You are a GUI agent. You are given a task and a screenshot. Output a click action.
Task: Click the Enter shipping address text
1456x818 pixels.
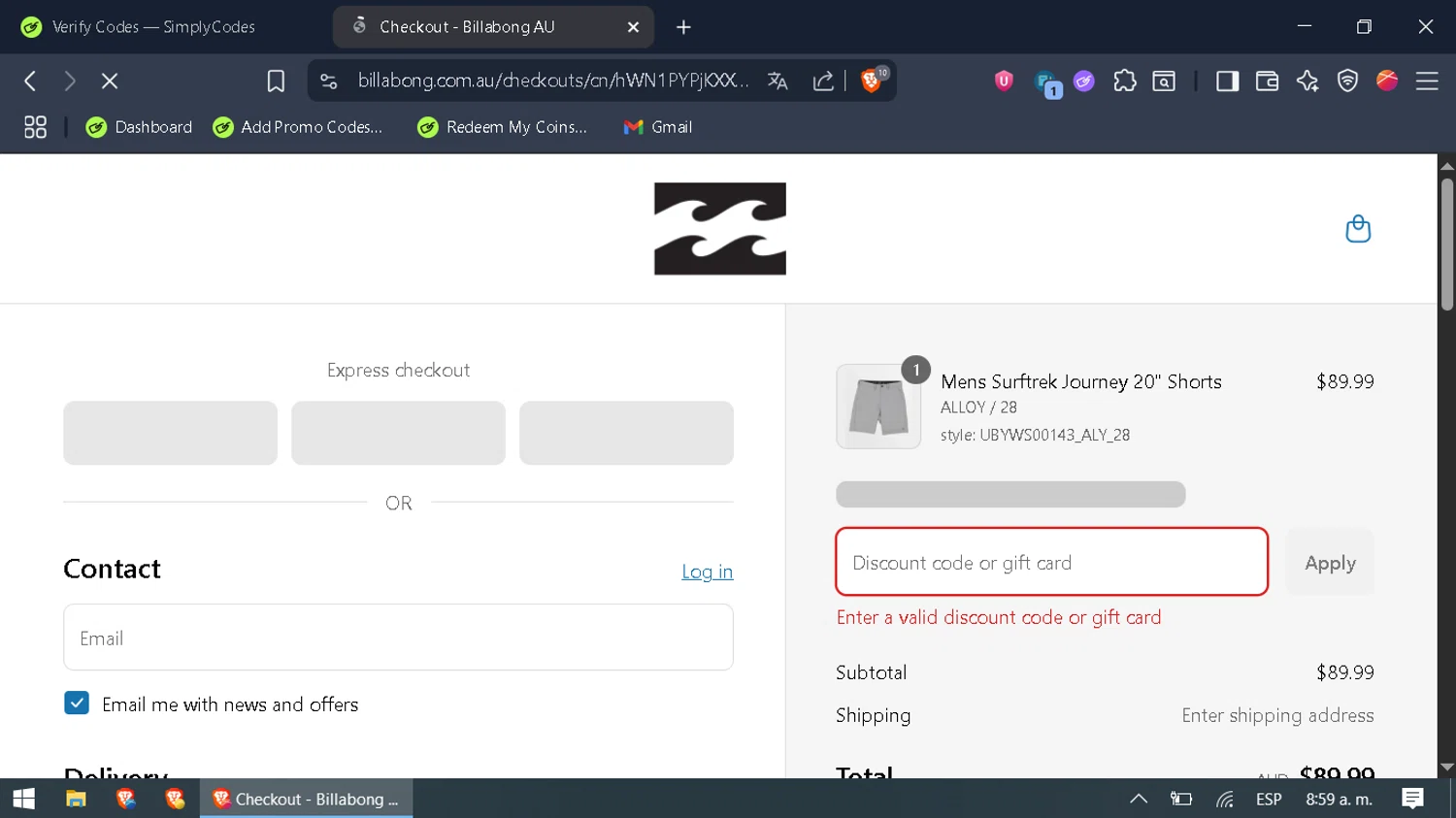tap(1277, 716)
